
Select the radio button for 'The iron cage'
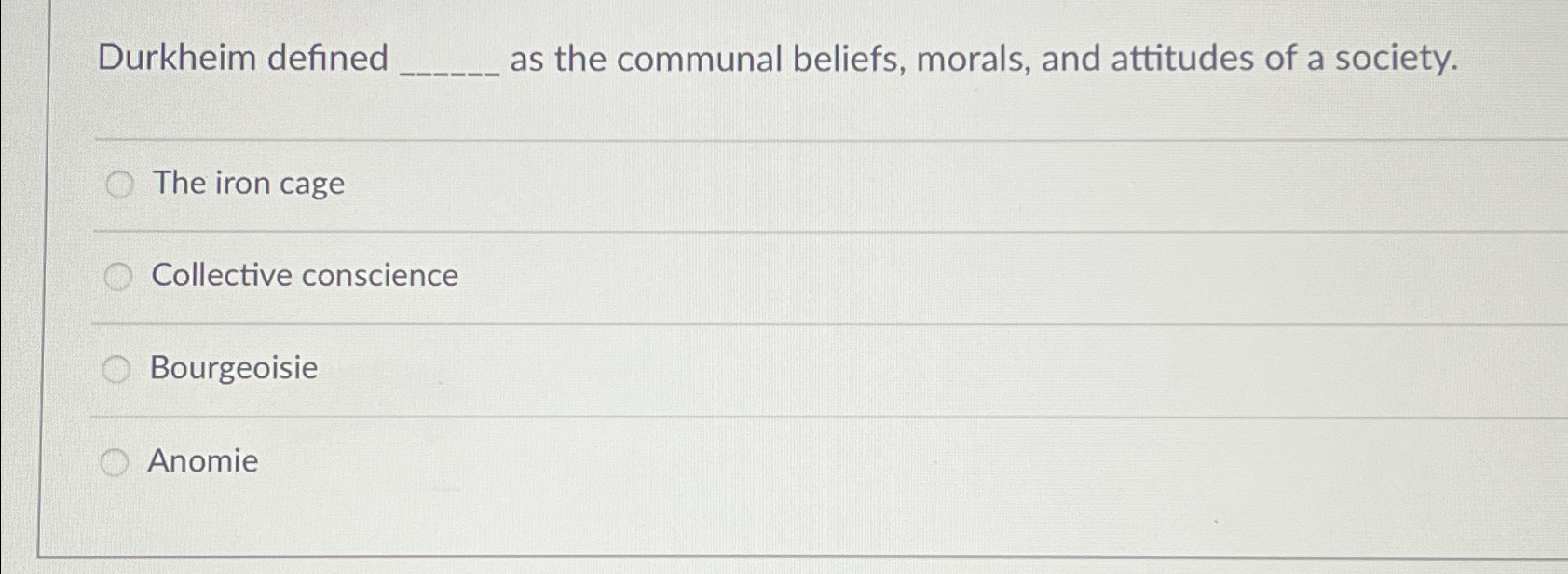click(x=118, y=184)
